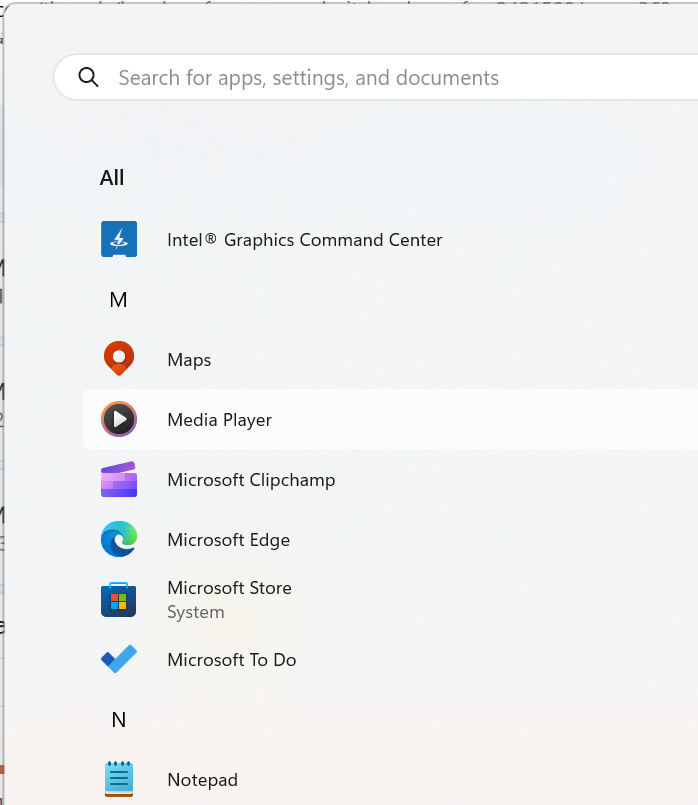Image resolution: width=698 pixels, height=805 pixels.
Task: Open Maps by clicking its name
Action: [189, 358]
